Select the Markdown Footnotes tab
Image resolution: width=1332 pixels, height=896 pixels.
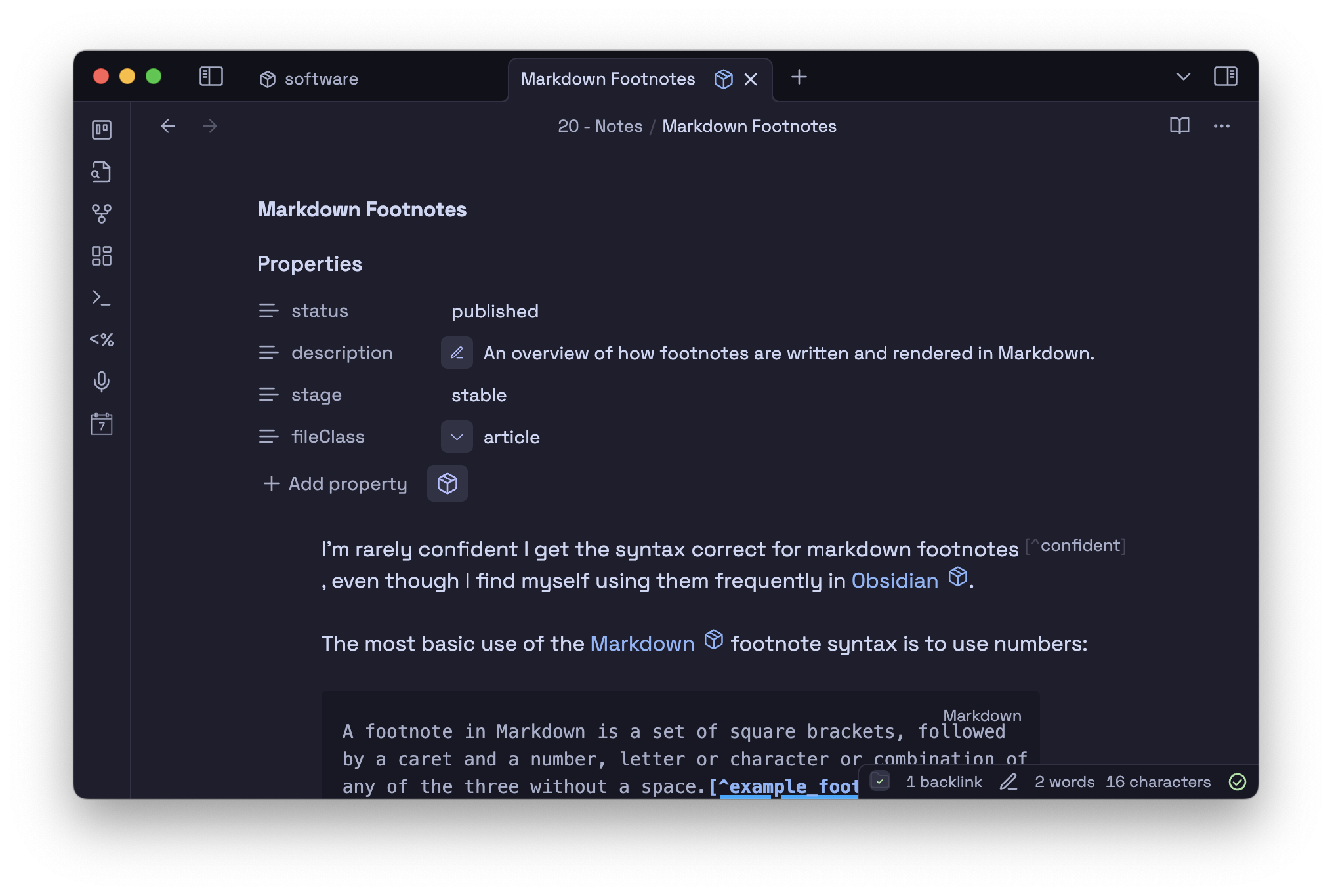608,79
